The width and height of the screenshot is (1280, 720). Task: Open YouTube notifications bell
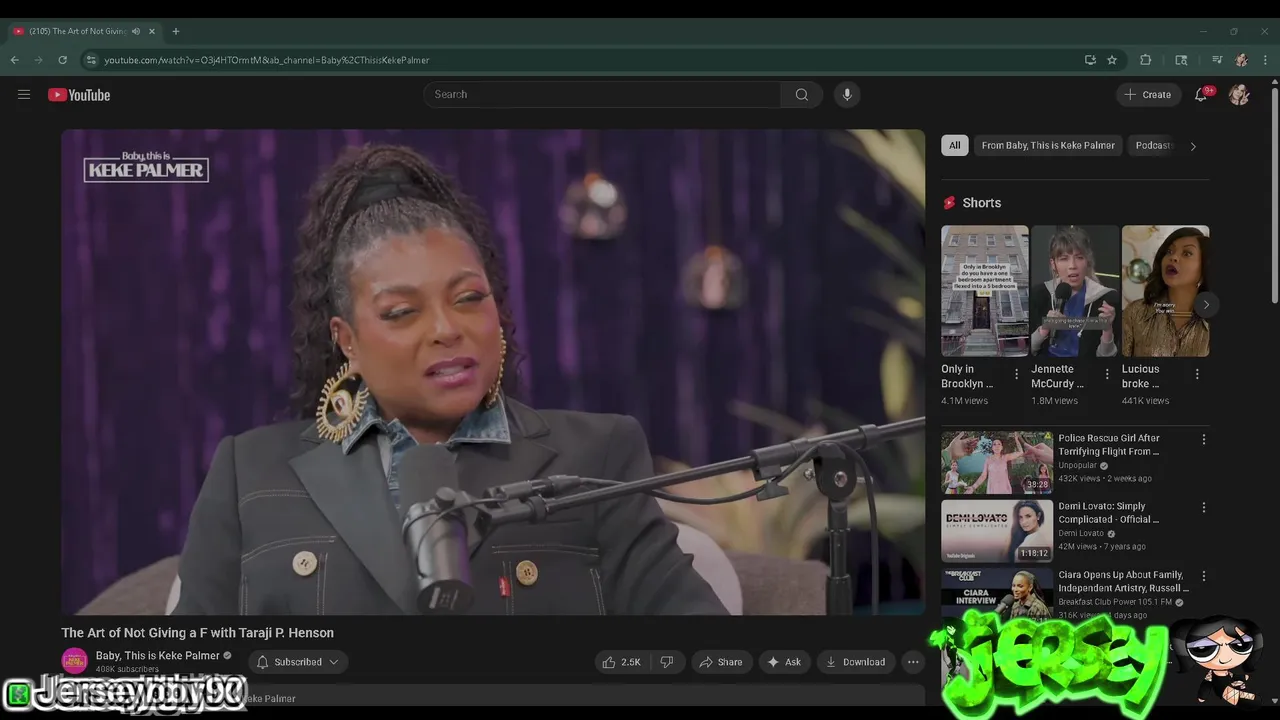click(1201, 94)
